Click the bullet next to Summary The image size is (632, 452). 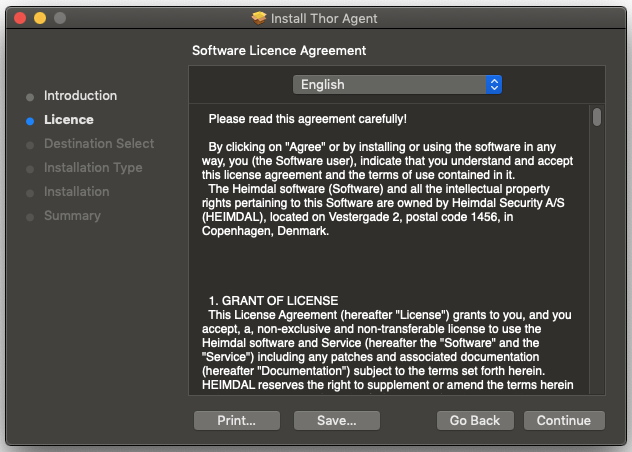coord(30,217)
